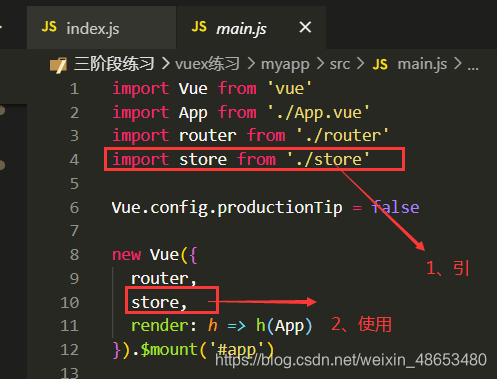The image size is (497, 379).
Task: Click the JS file icon in breadcrumb
Action: pos(380,64)
